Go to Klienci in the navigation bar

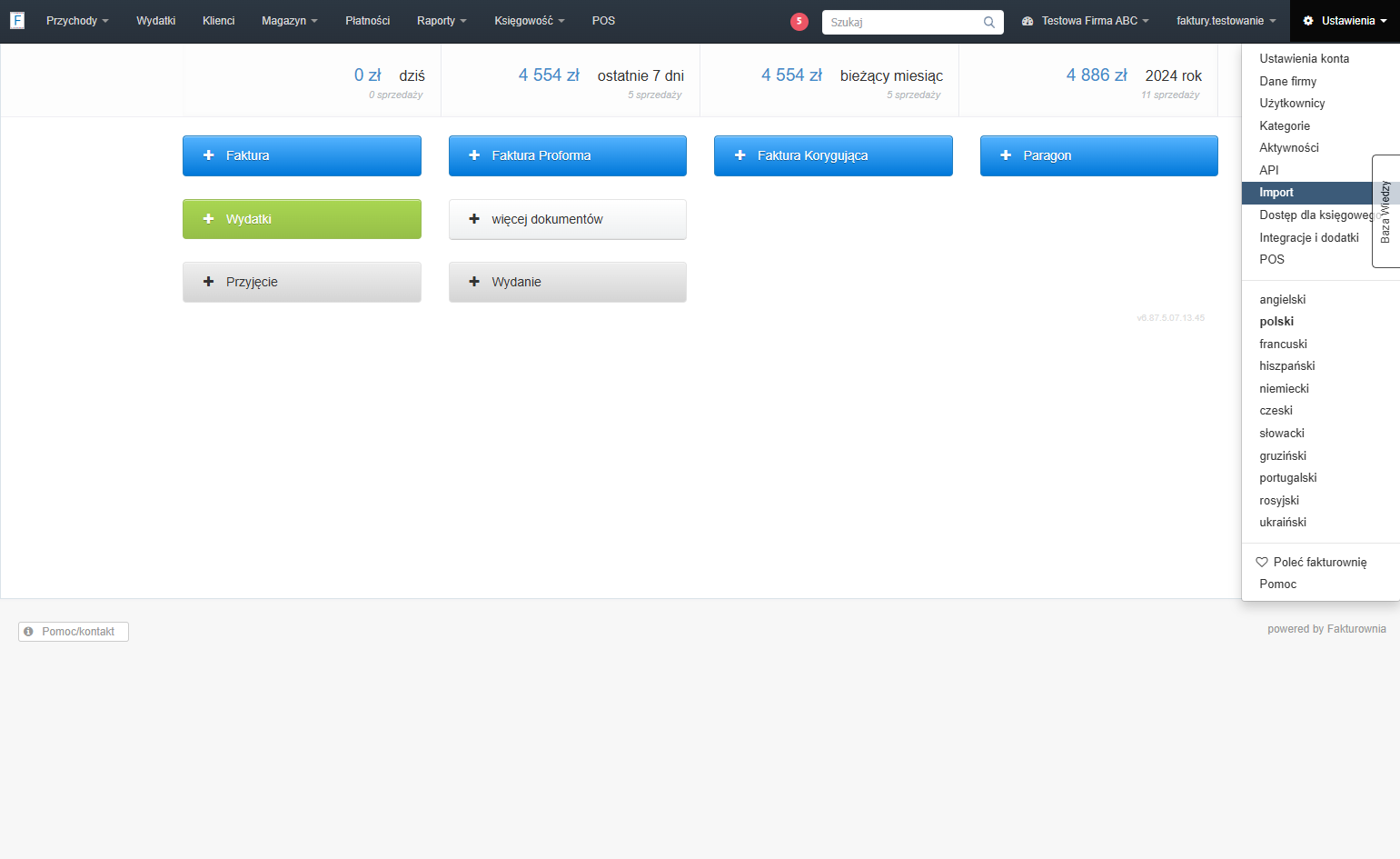[x=219, y=21]
